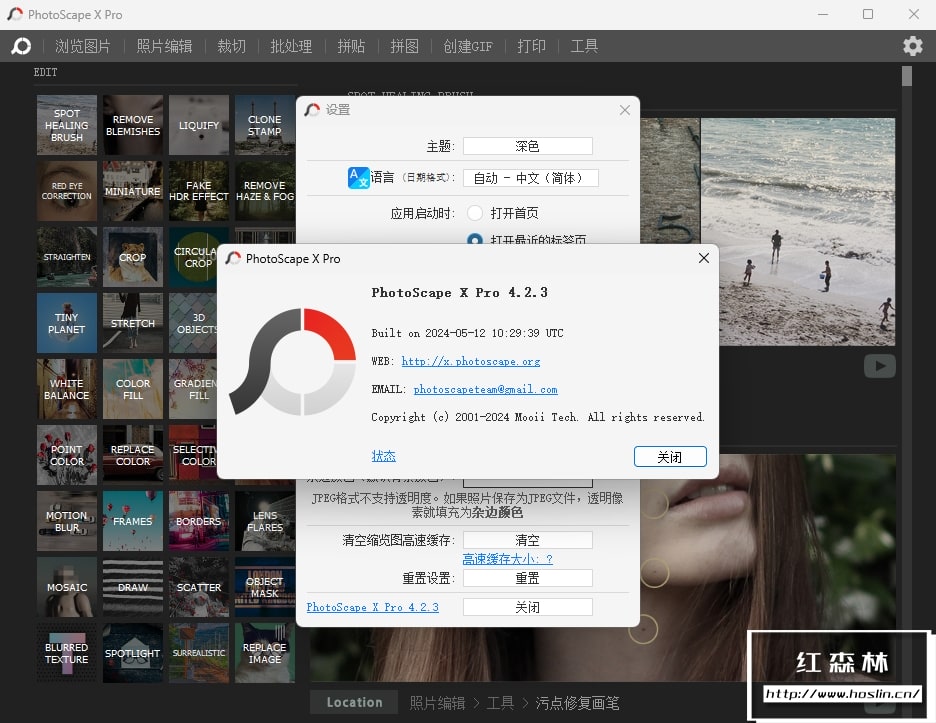Open the Object Mask tile
936x723 pixels.
264,587
